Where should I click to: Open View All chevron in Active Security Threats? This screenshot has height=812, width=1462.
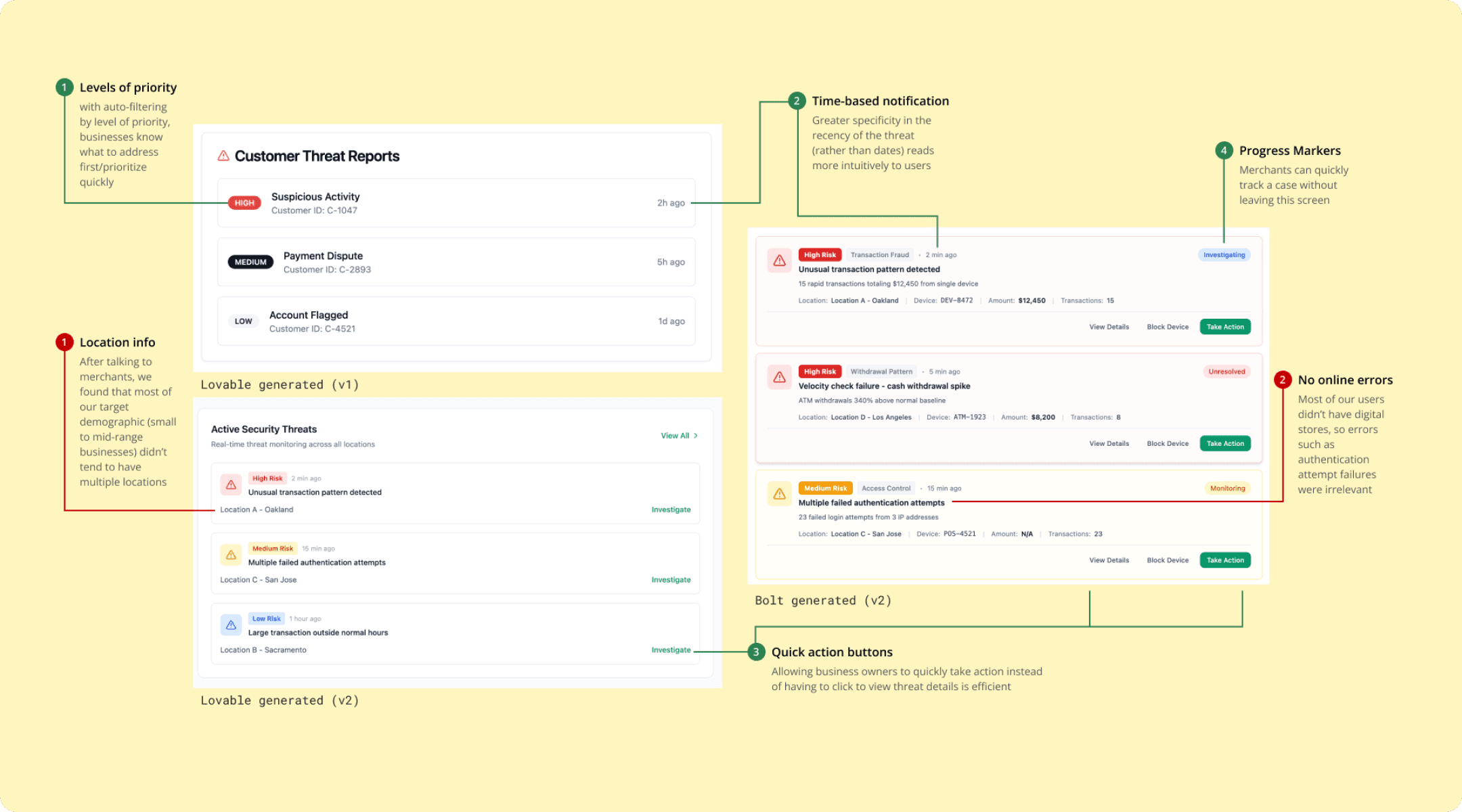click(x=695, y=436)
